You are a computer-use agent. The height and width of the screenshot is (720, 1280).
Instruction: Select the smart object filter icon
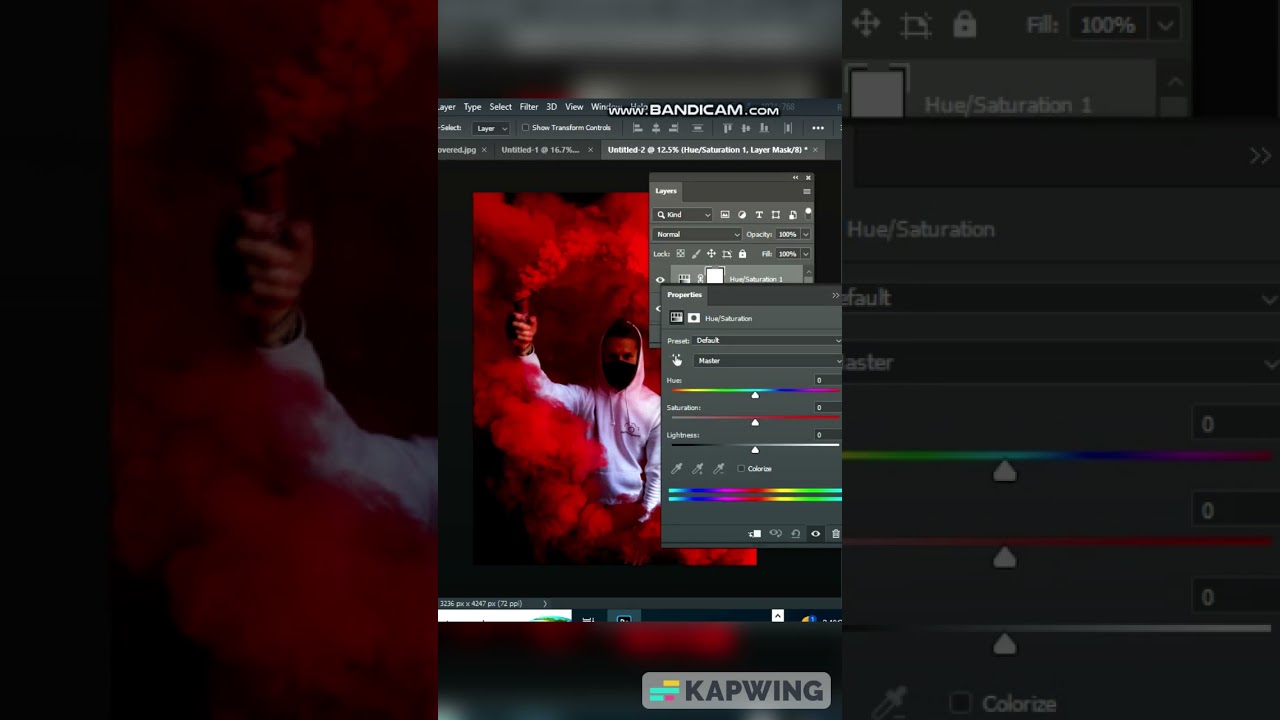[793, 215]
